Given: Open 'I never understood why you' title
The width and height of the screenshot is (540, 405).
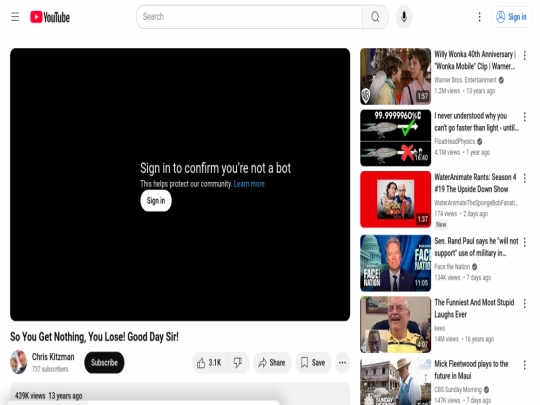Looking at the screenshot, I should pyautogui.click(x=476, y=122).
